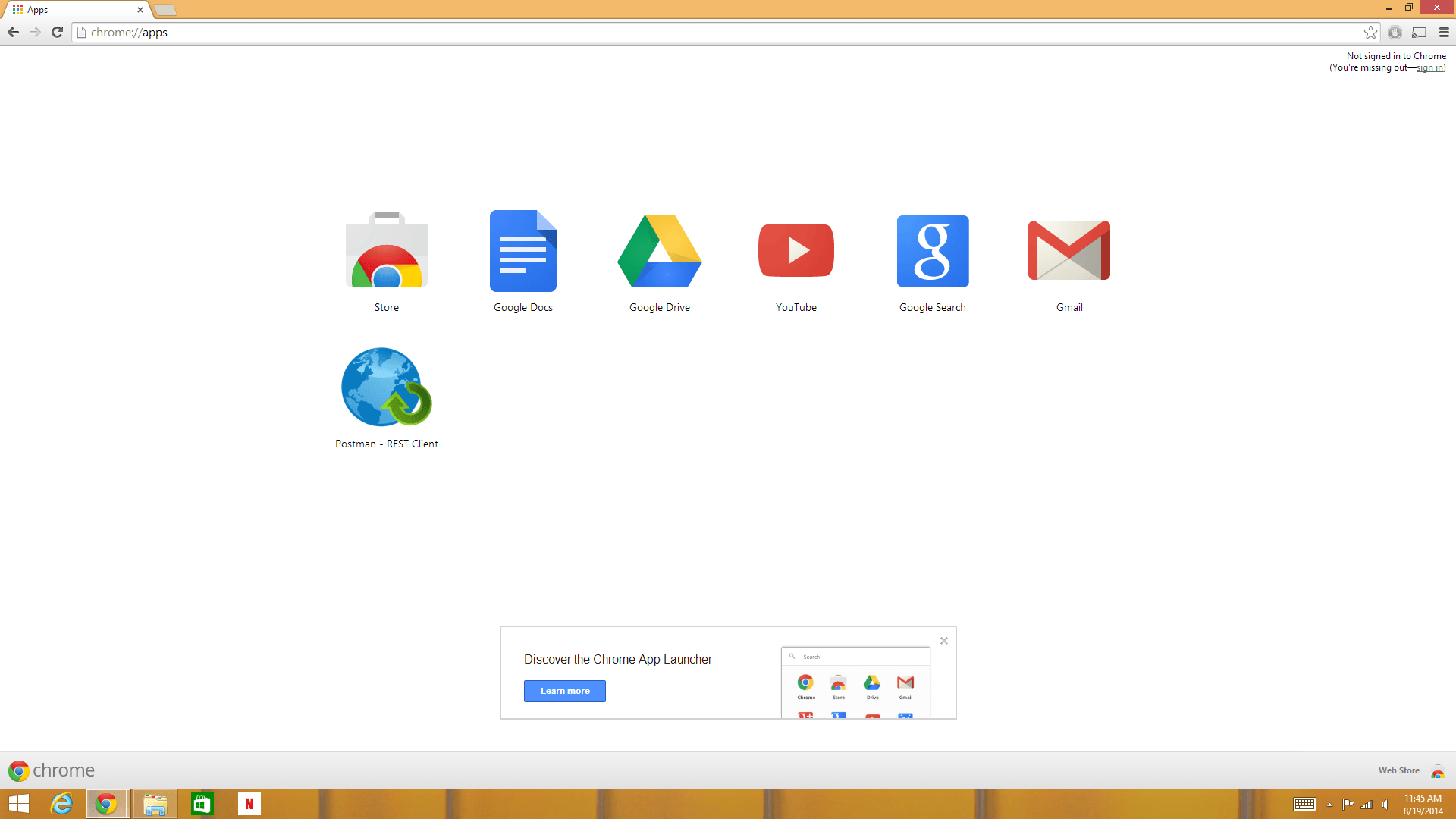Click the volume speaker tray icon
Screen dimensions: 1456x819
(1385, 805)
